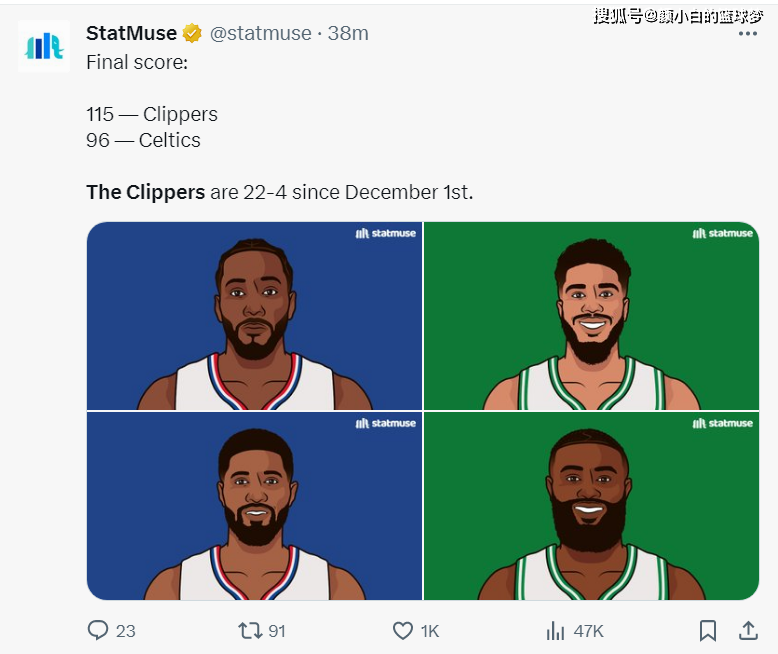Viewport: 778px width, 654px height.
Task: Open the StatMuse display name link
Action: (x=131, y=33)
